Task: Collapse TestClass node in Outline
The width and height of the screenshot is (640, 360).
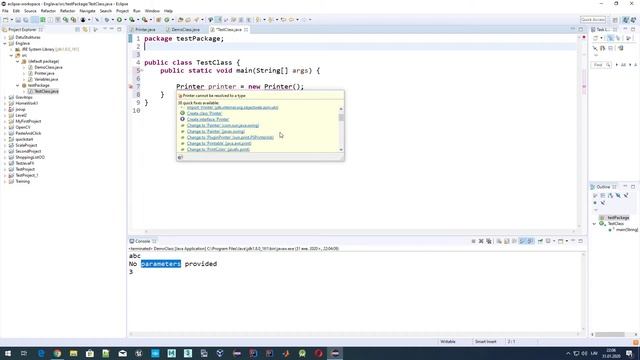Action: pos(595,224)
